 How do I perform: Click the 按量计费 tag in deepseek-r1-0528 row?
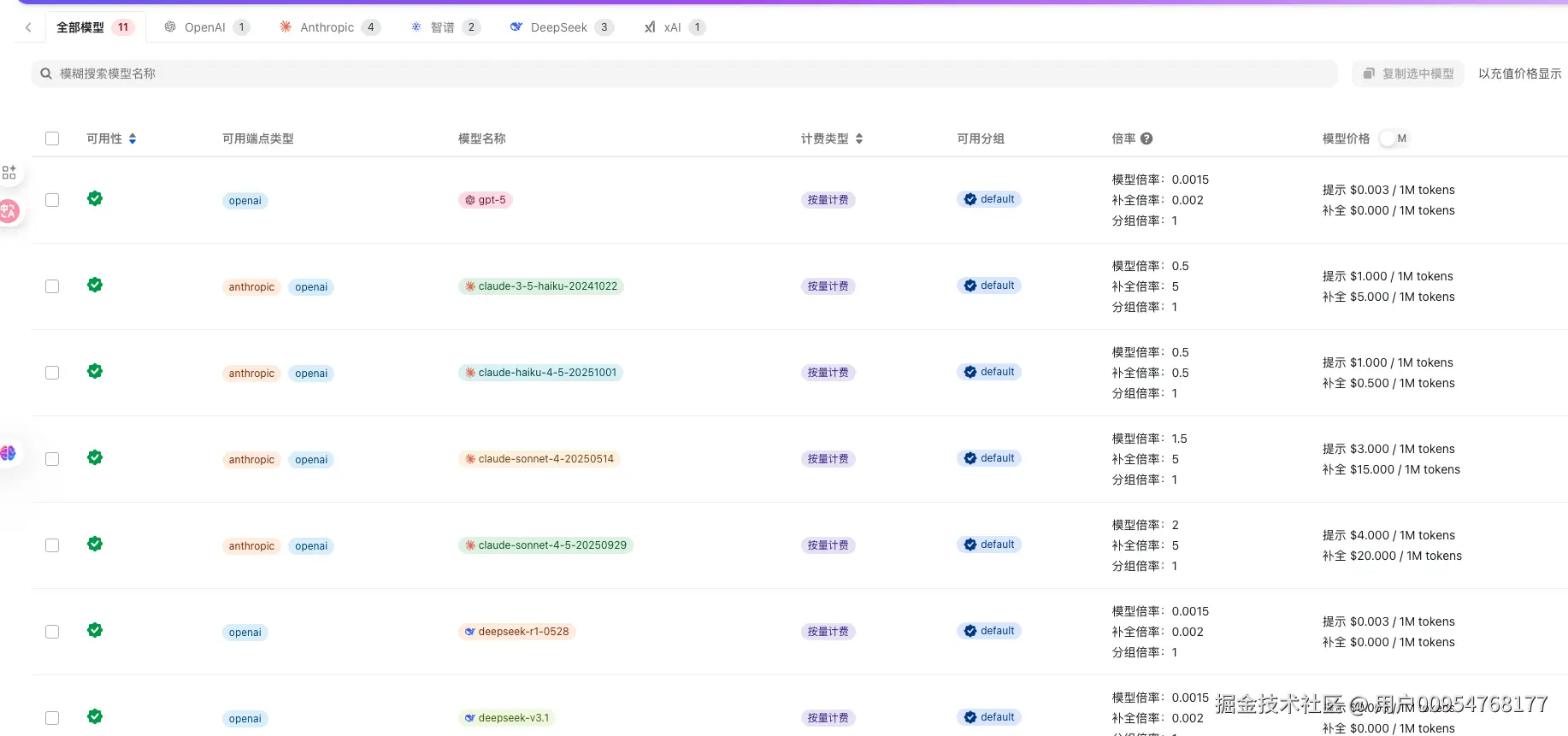coord(828,632)
